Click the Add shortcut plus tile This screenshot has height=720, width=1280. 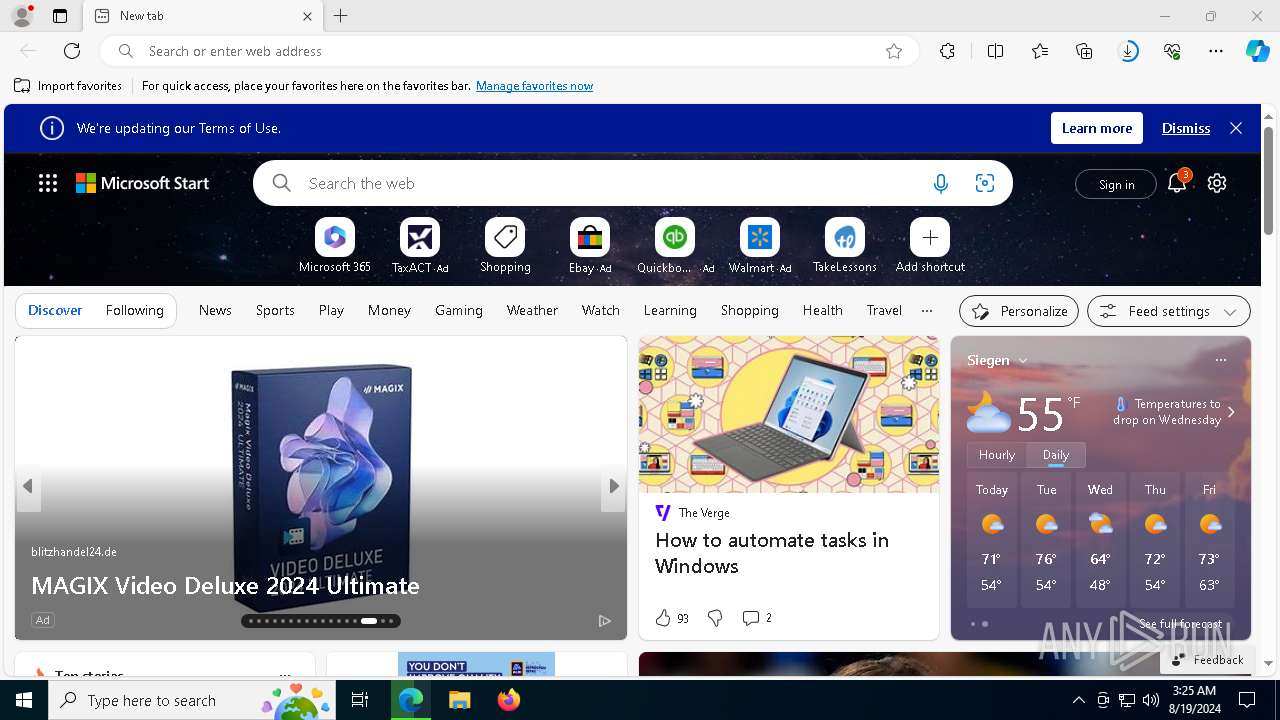930,246
